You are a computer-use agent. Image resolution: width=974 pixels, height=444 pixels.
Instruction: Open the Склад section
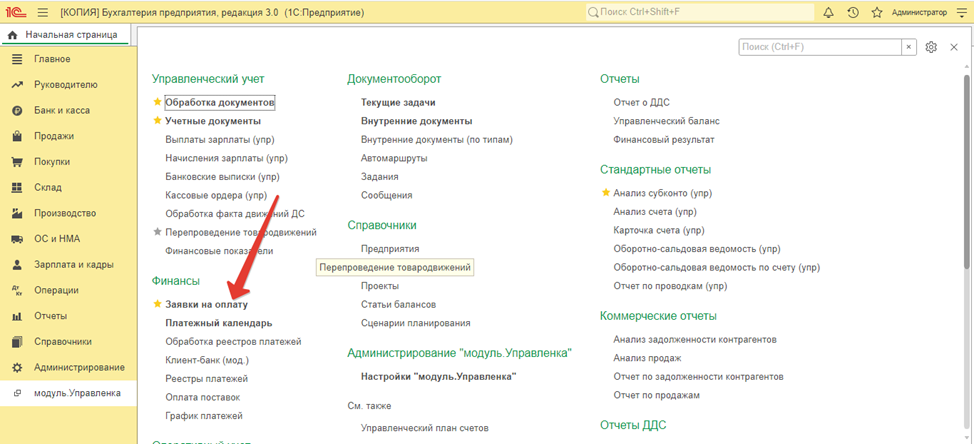(68, 188)
